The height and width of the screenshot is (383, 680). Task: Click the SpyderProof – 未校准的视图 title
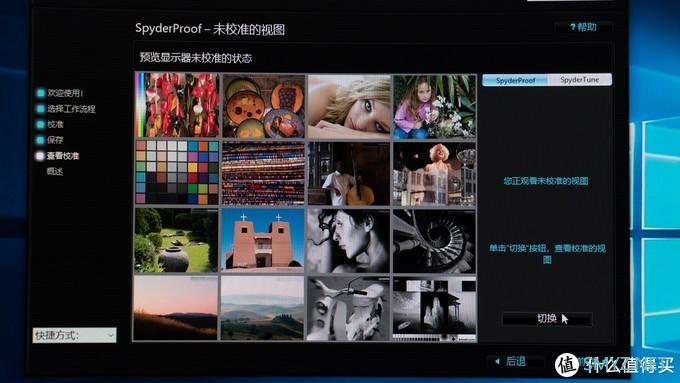210,29
